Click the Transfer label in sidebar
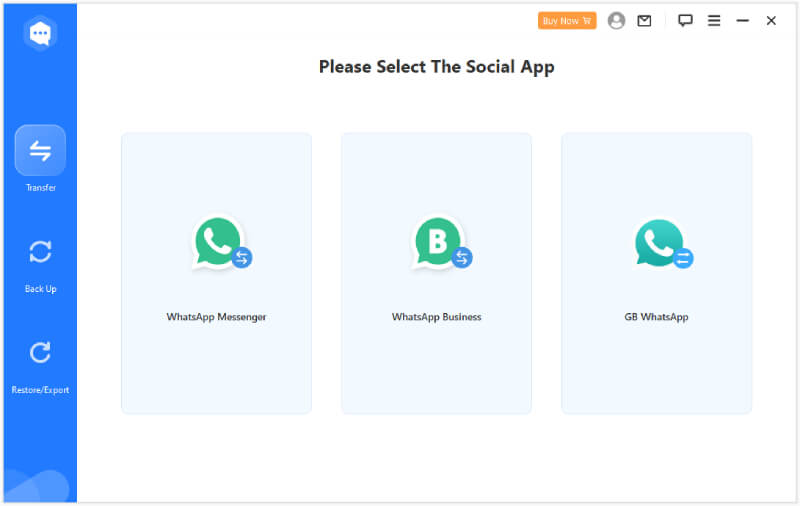800x506 pixels. click(41, 188)
